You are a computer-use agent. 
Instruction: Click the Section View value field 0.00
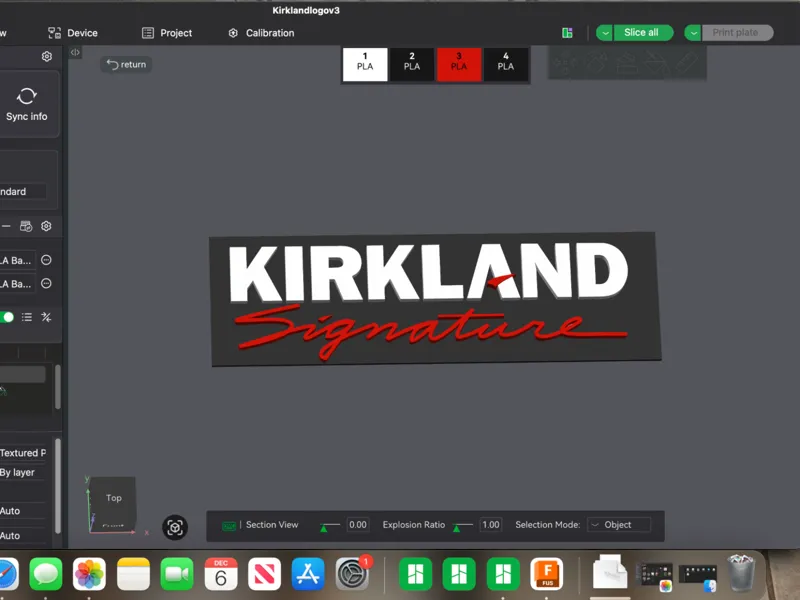pyautogui.click(x=358, y=524)
